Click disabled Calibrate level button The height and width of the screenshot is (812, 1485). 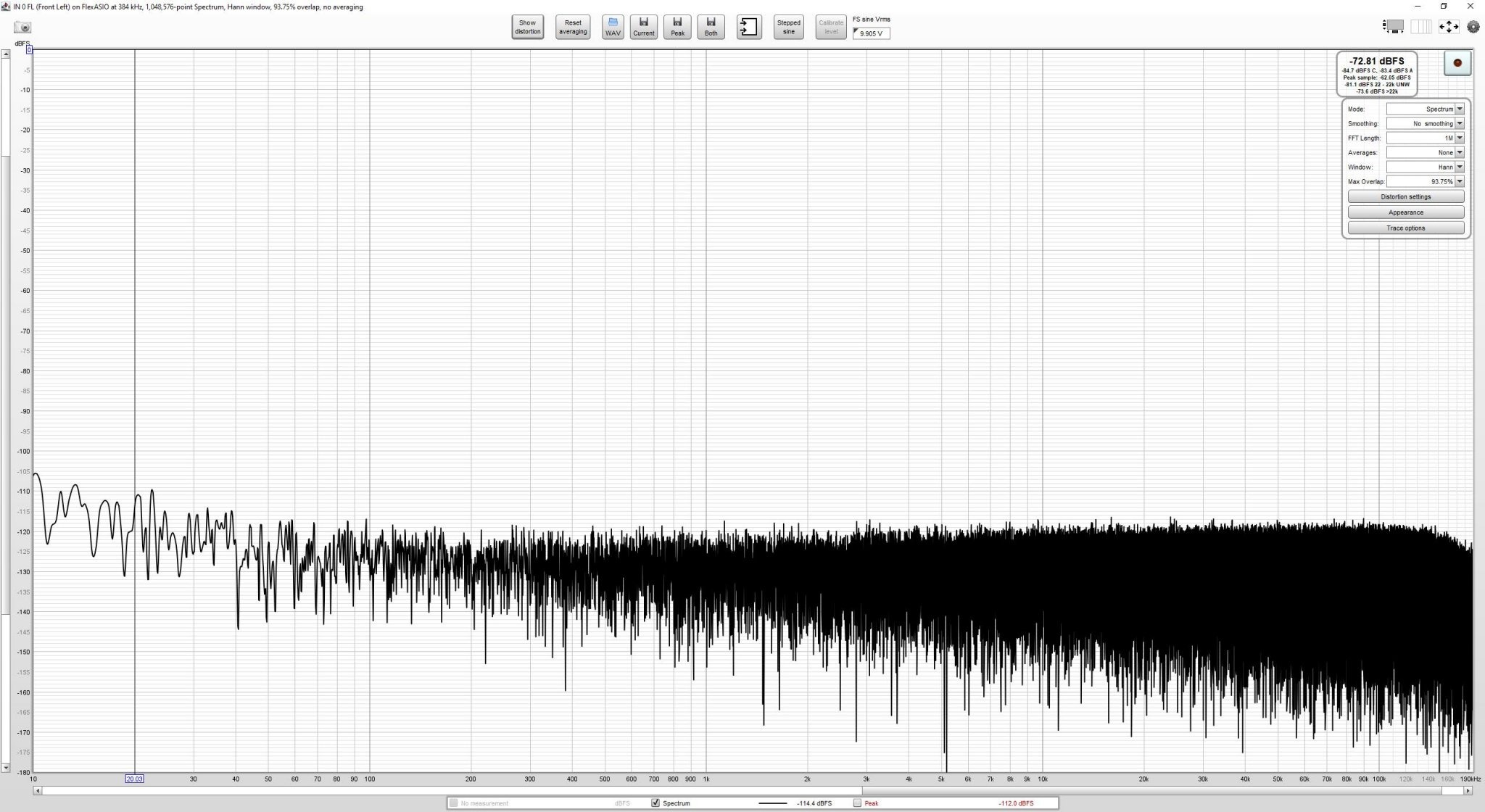coord(831,27)
